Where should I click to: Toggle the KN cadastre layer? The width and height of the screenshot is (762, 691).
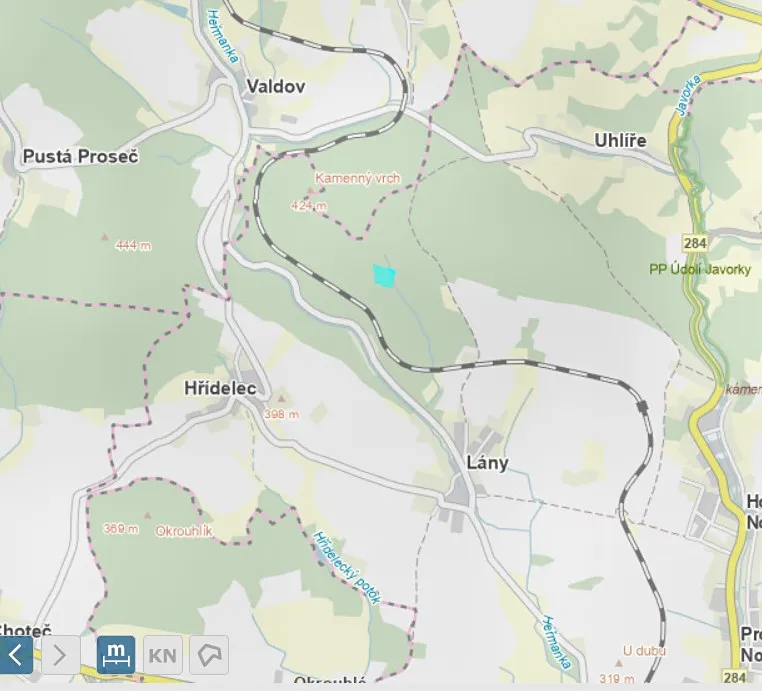(163, 655)
